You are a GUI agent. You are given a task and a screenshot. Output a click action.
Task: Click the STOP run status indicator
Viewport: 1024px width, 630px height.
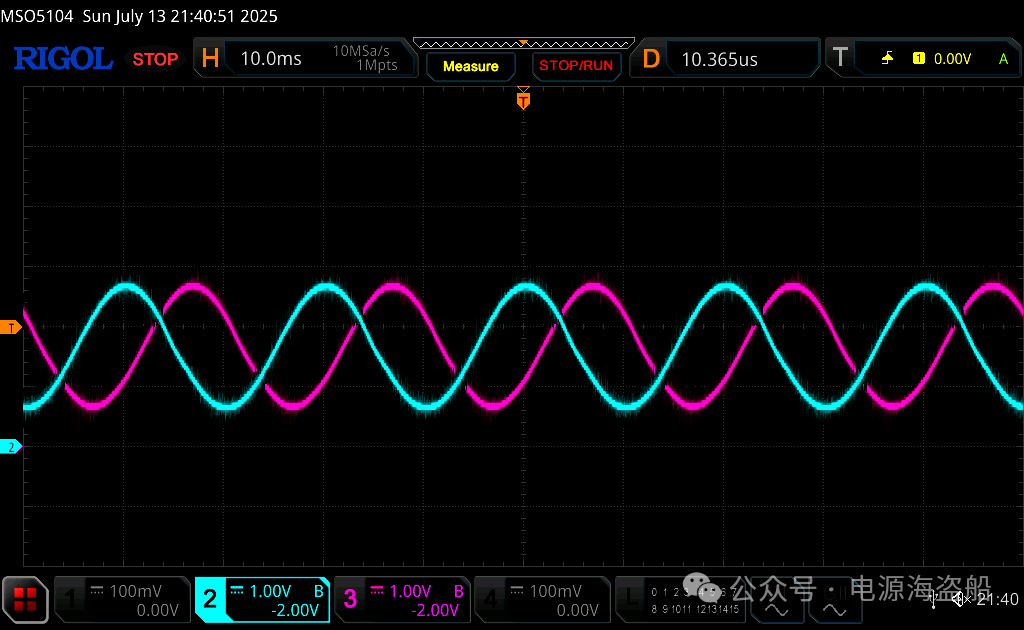(155, 59)
